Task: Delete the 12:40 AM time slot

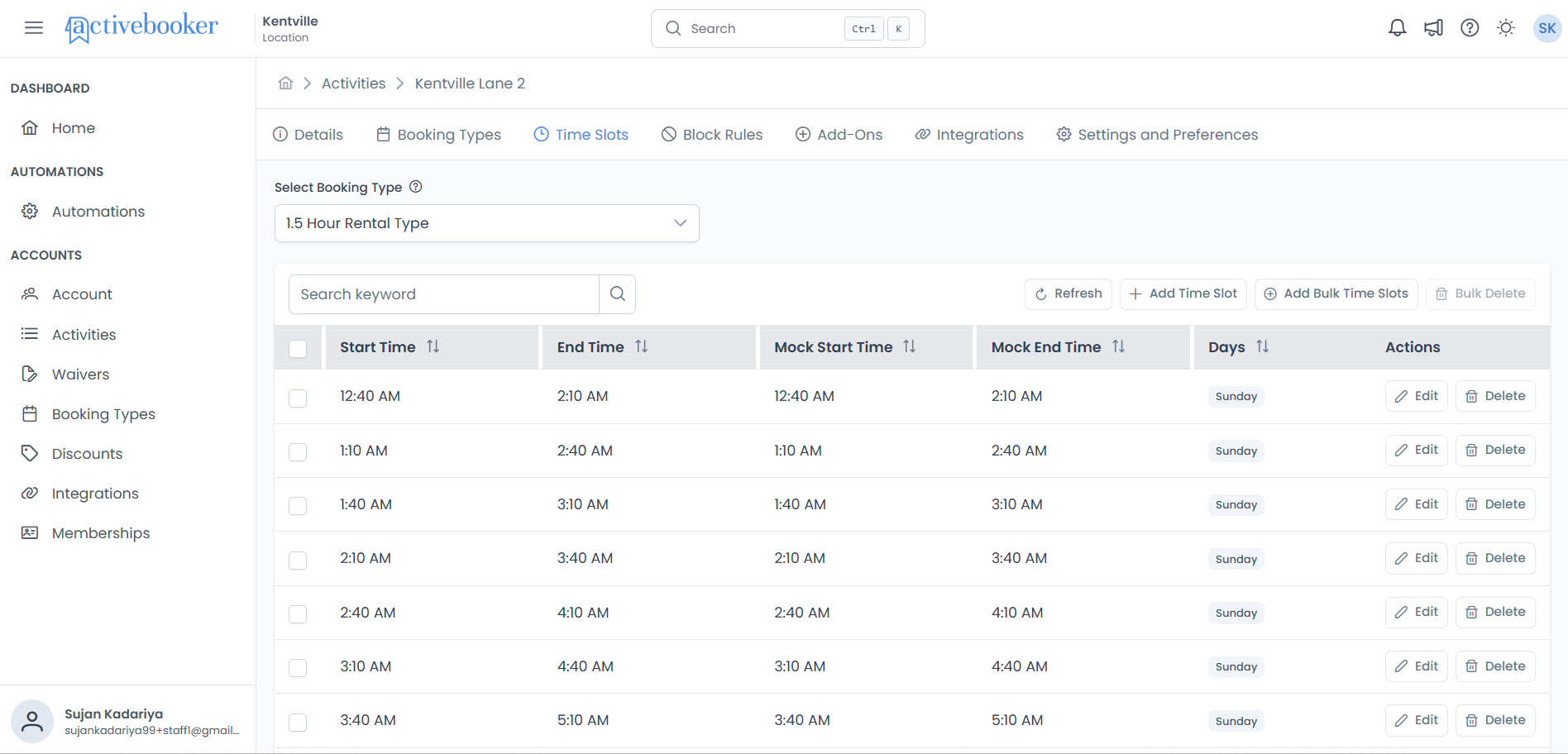Action: 1494,396
